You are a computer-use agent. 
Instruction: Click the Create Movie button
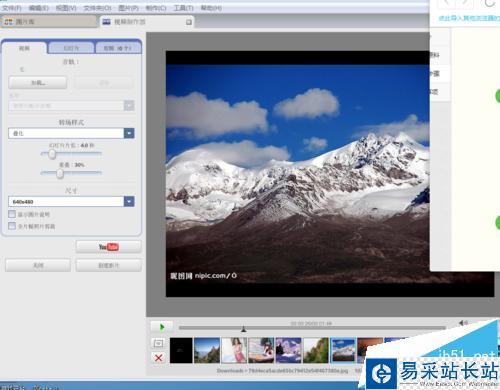109,266
